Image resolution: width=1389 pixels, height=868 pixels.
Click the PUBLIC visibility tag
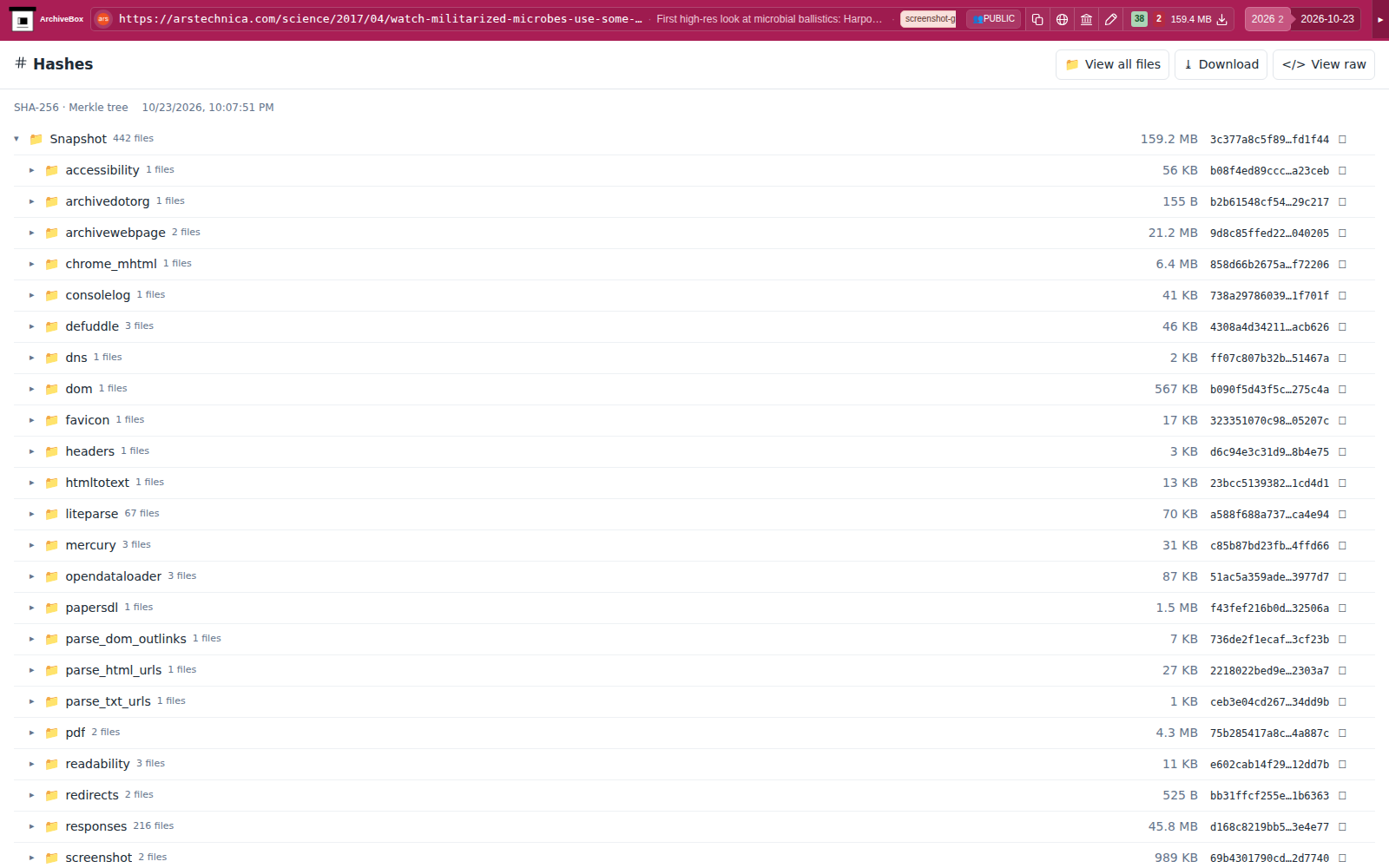tap(994, 19)
